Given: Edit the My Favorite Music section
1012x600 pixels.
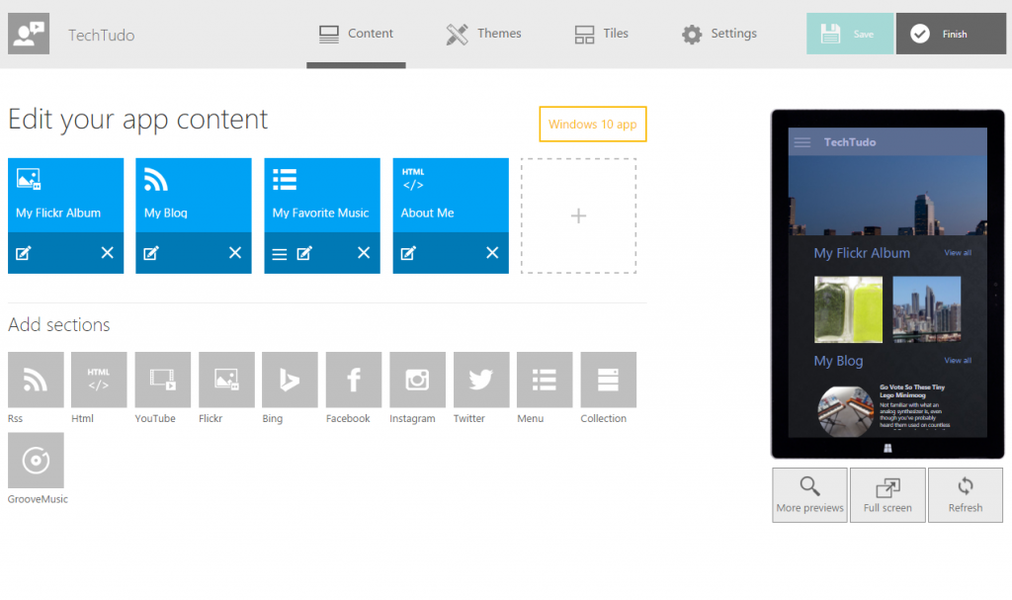Looking at the screenshot, I should click(305, 253).
